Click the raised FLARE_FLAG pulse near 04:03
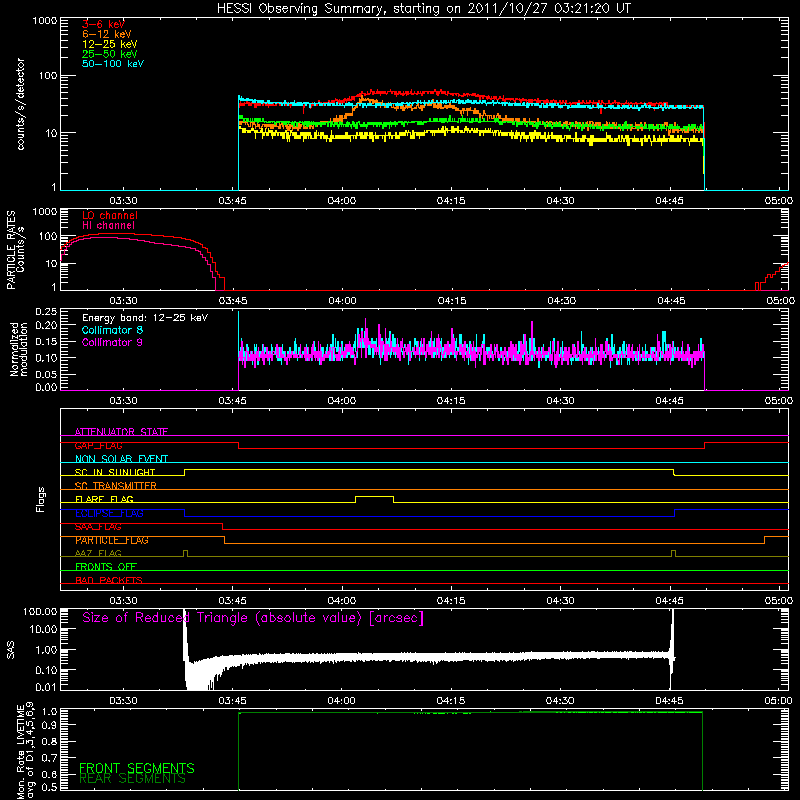The image size is (800, 800). click(374, 497)
